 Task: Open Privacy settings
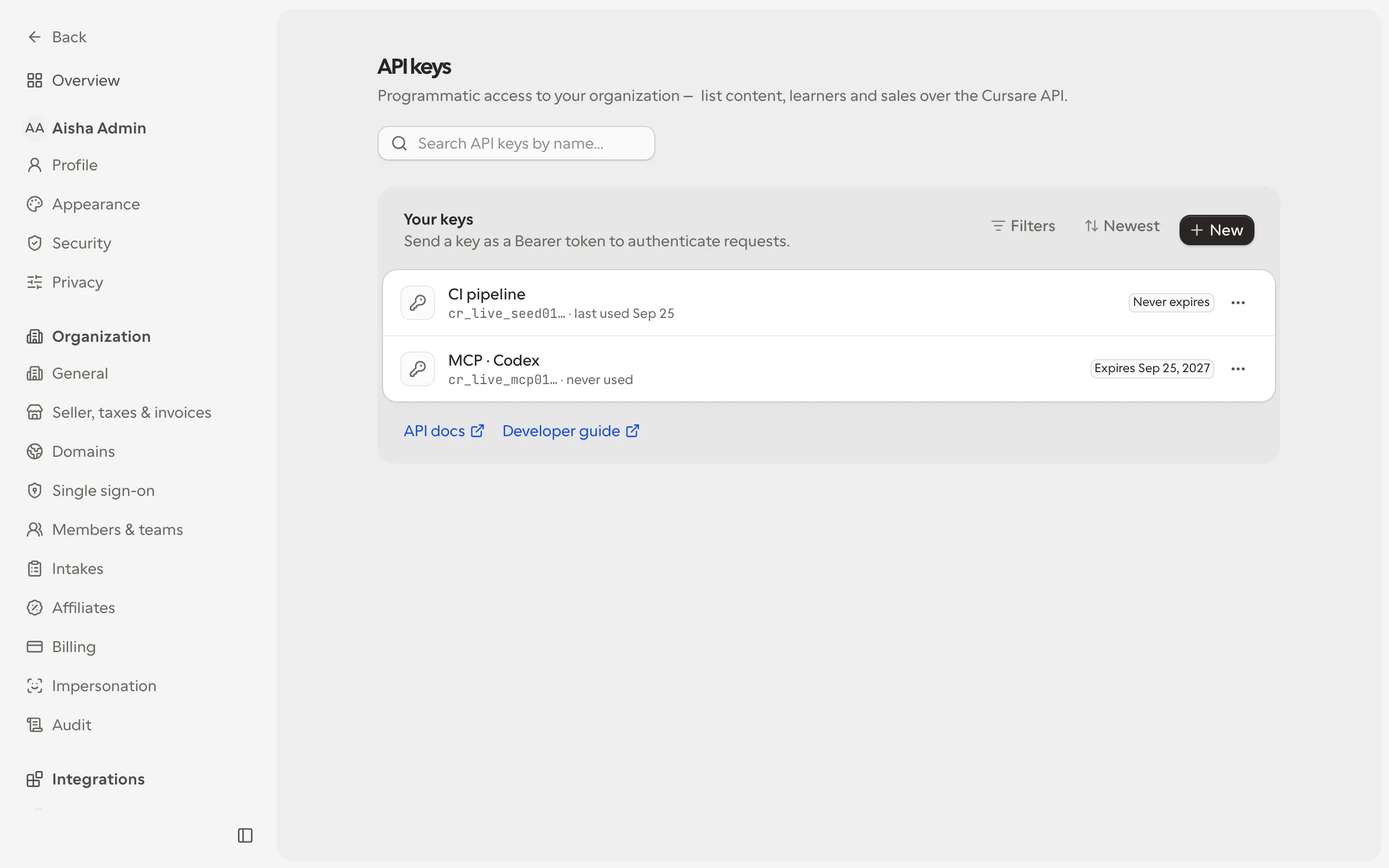[x=65, y=283]
